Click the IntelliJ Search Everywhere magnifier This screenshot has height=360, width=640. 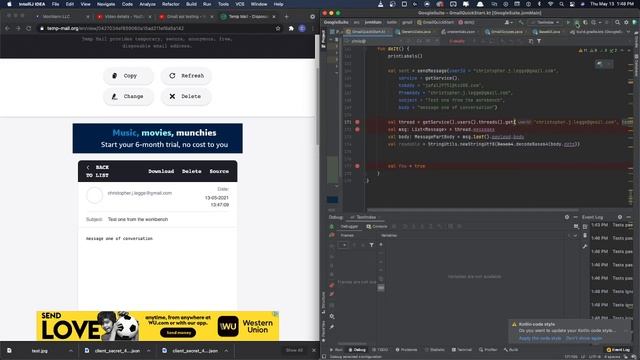tap(618, 22)
